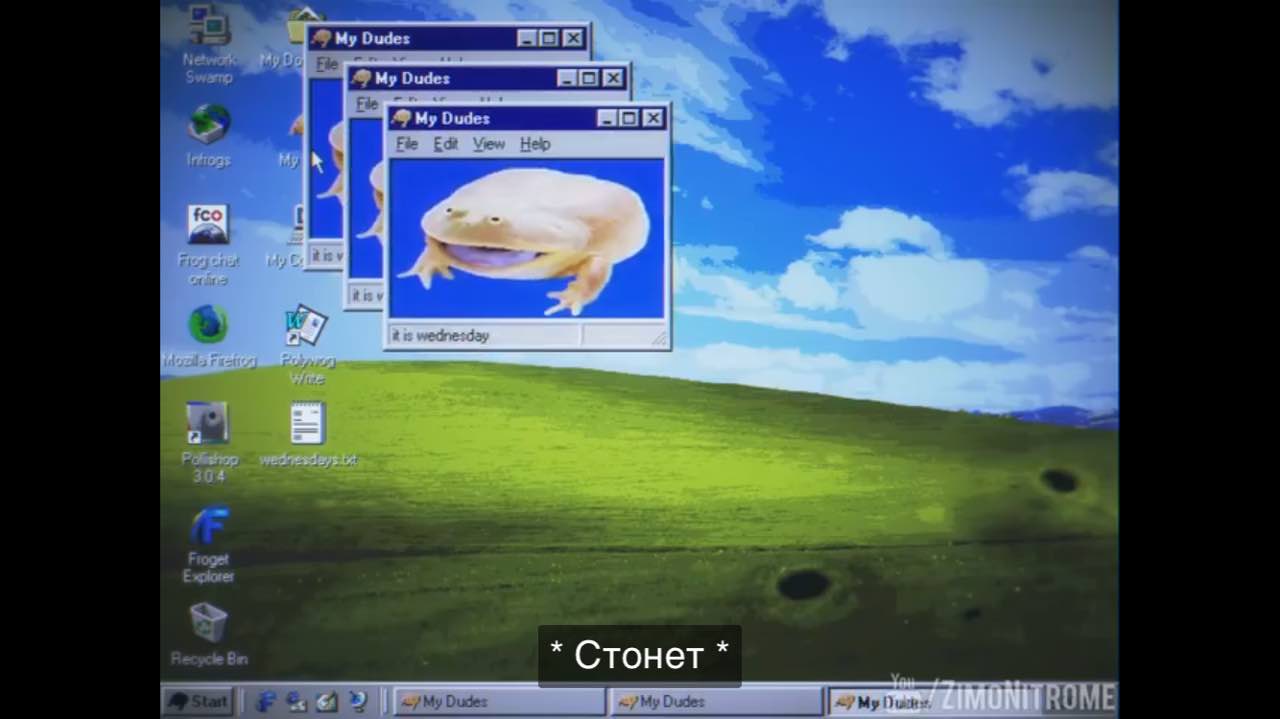Open File menu in rearmost My Dudes window
Screen dimensions: 1280x719
[327, 64]
